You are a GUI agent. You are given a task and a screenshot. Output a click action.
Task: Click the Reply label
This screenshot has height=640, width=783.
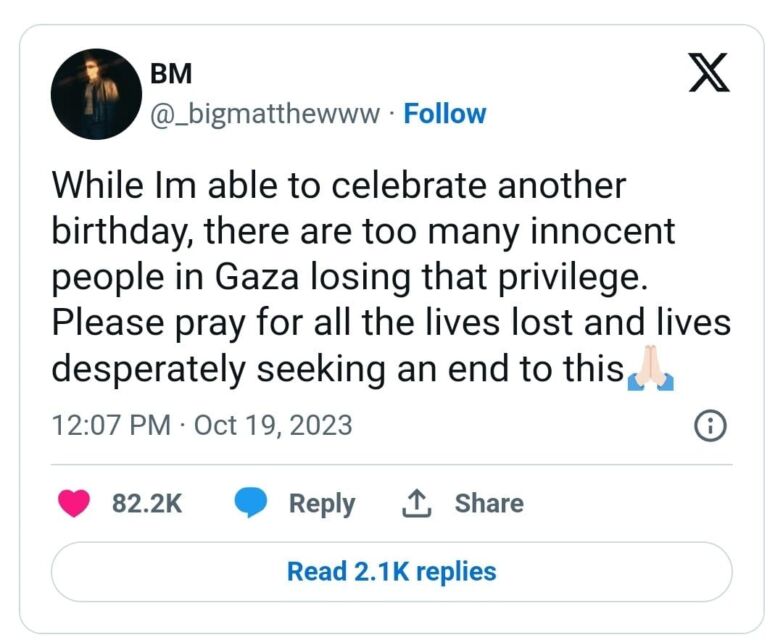click(322, 503)
